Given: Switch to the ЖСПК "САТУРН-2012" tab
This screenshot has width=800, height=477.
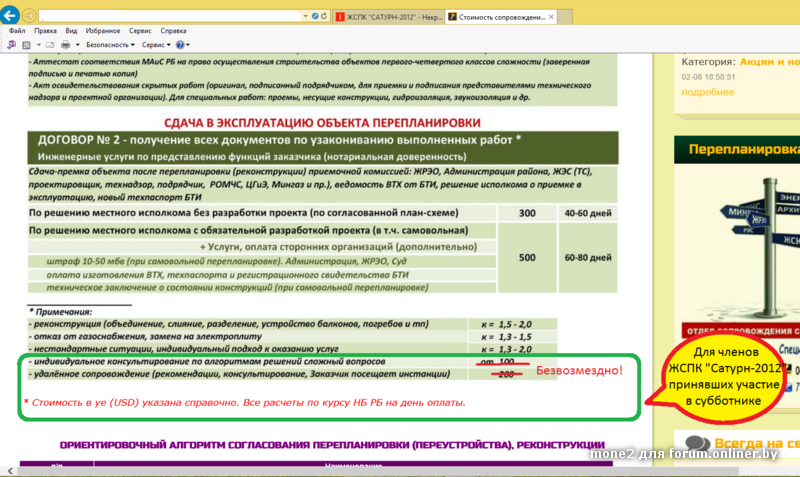Looking at the screenshot, I should point(389,17).
